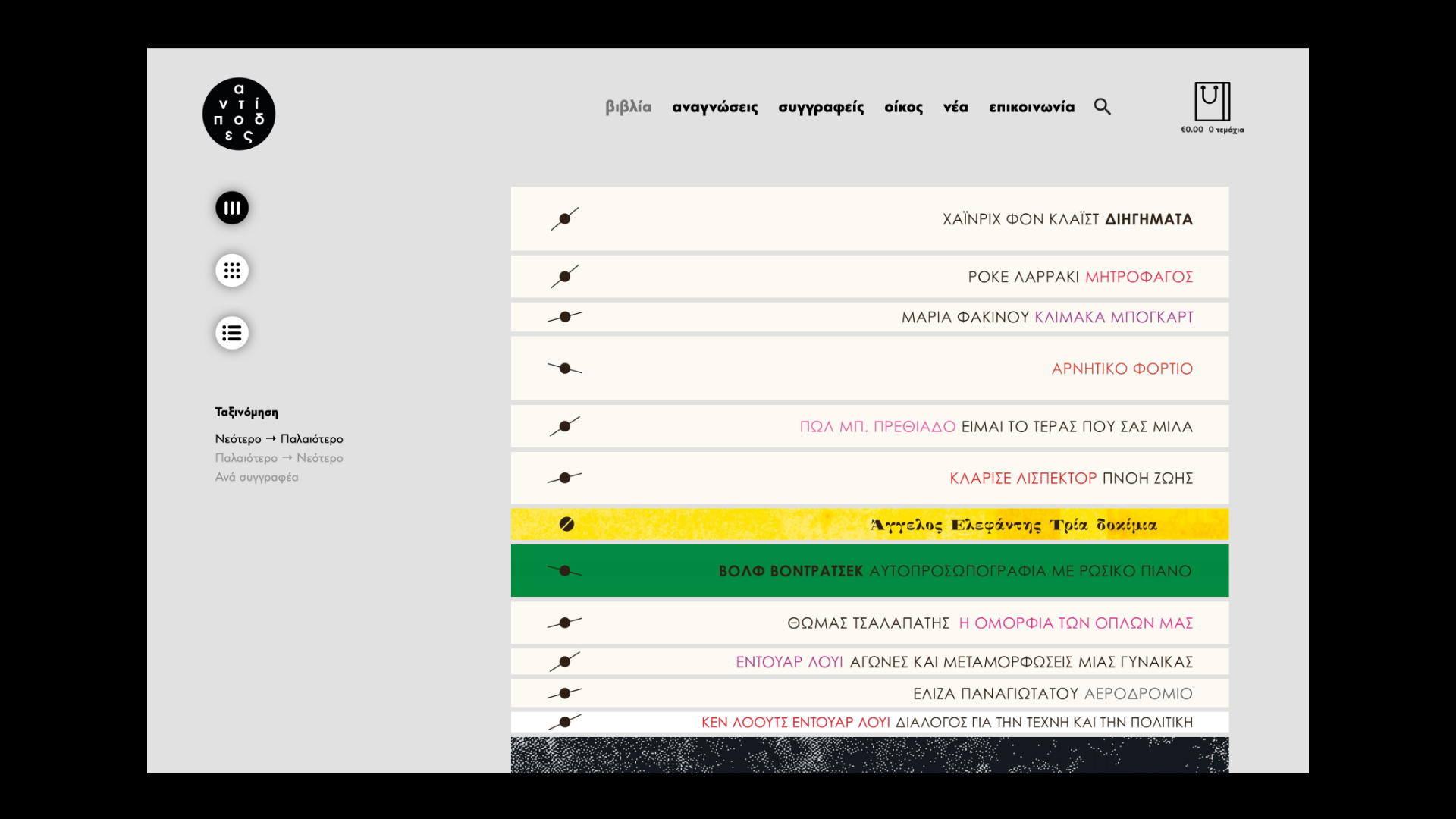Click needle icon on green ΒΟΛΦ ΒΟΝΤΡΑΤΣΕΚ spine
Screen dimensions: 1456x819
pyautogui.click(x=565, y=570)
